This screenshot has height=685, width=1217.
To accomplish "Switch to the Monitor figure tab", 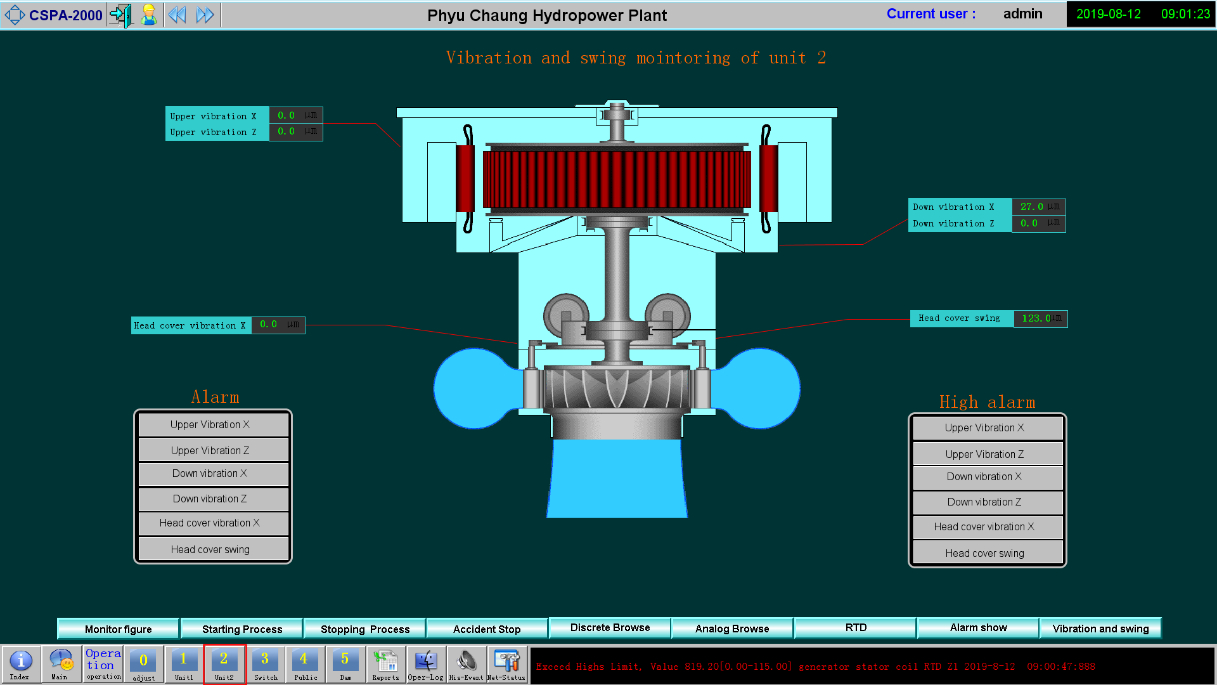I will coord(118,629).
